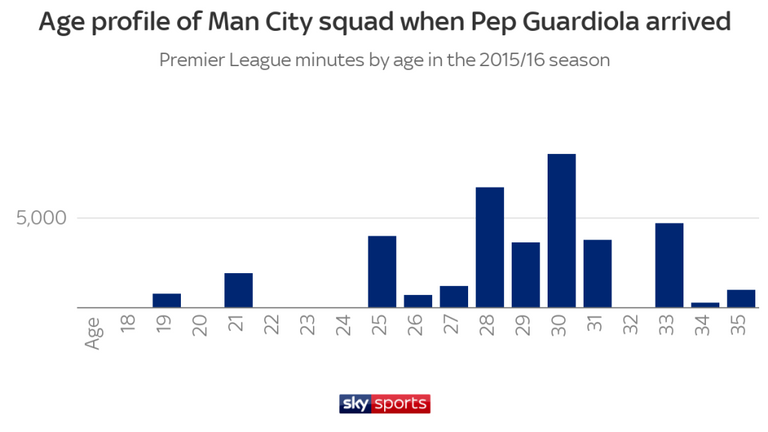This screenshot has height=432, width=768.
Task: Click the 18 x-axis tick label
Action: coord(128,324)
